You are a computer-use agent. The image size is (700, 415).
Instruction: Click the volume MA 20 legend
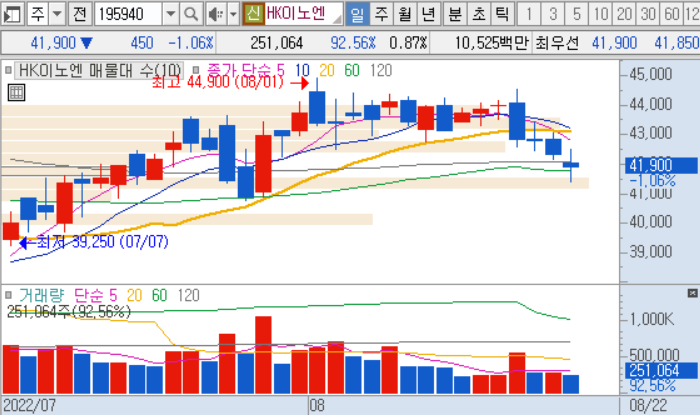point(134,295)
